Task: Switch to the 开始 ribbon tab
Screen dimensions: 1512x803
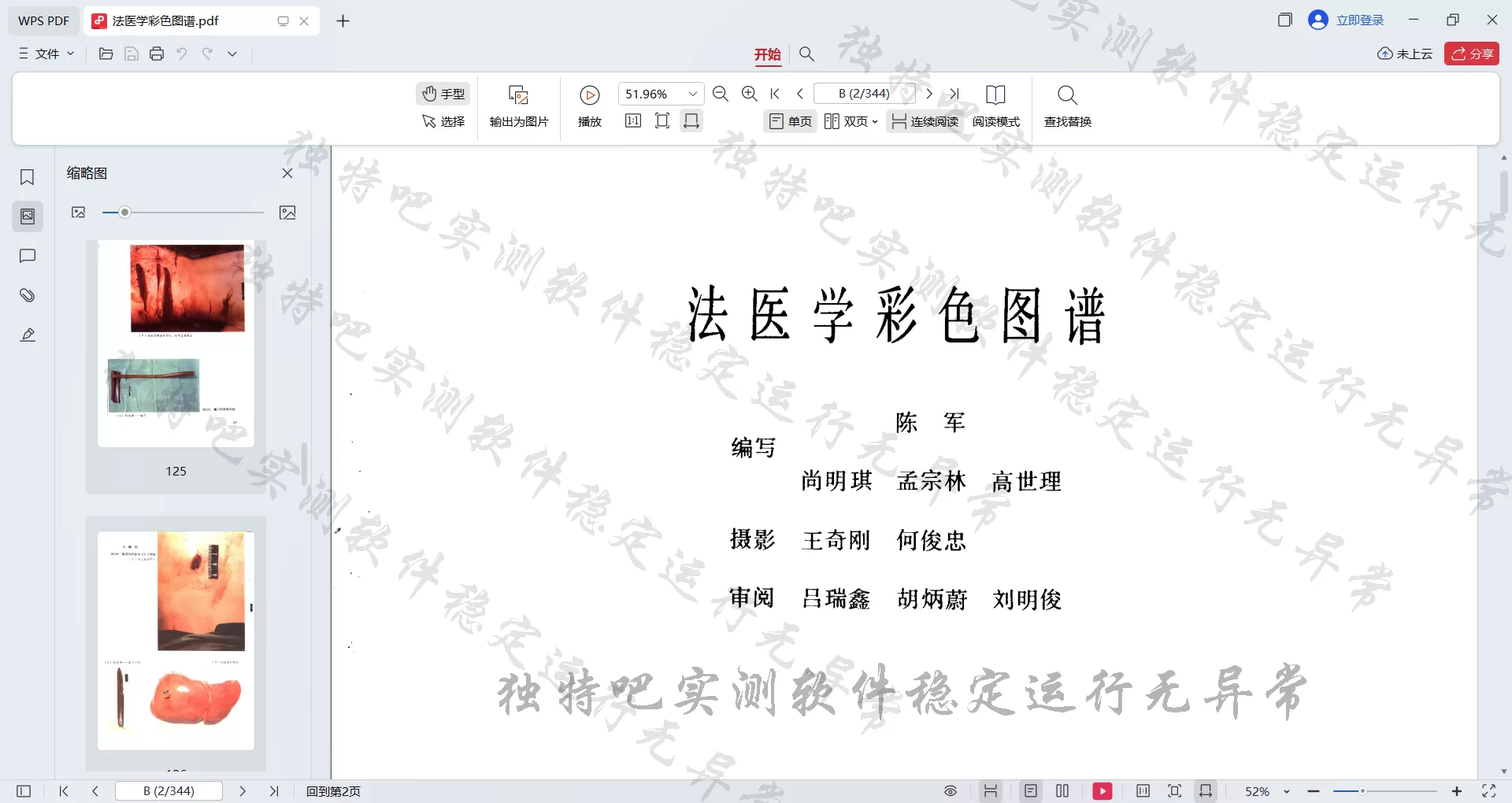Action: (x=768, y=54)
